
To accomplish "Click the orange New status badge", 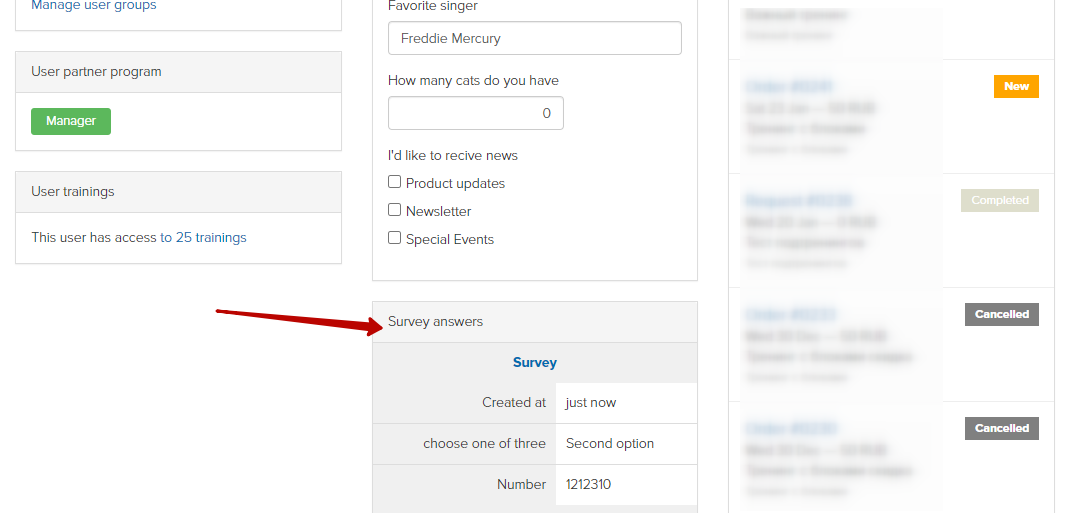I will (x=1016, y=87).
